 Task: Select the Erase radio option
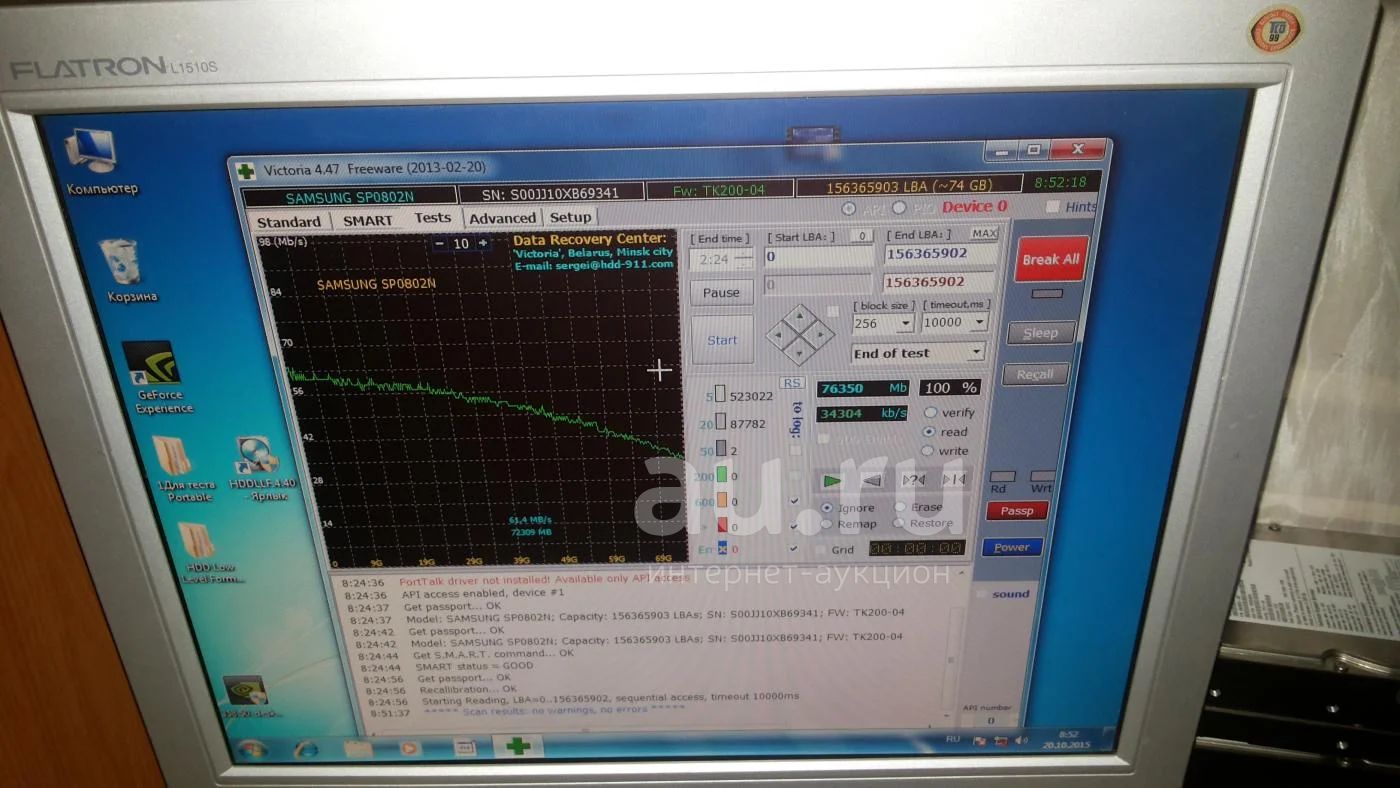pyautogui.click(x=900, y=507)
